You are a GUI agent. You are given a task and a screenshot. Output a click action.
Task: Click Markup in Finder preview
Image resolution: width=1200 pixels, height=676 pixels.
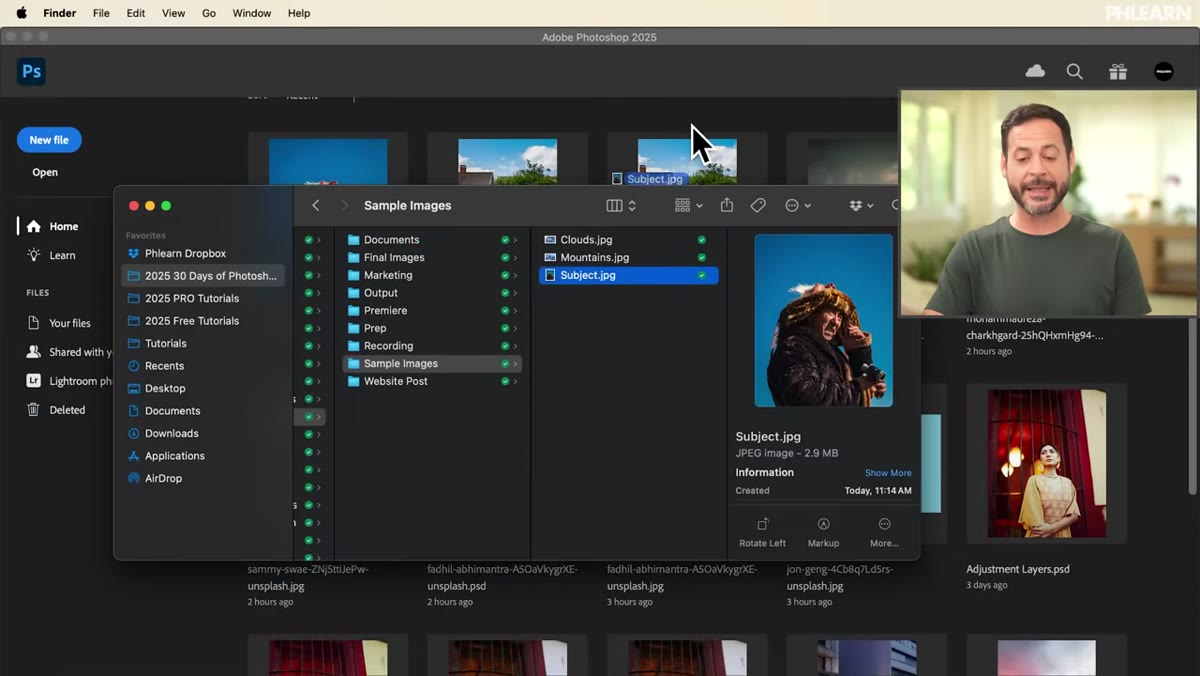(x=823, y=532)
